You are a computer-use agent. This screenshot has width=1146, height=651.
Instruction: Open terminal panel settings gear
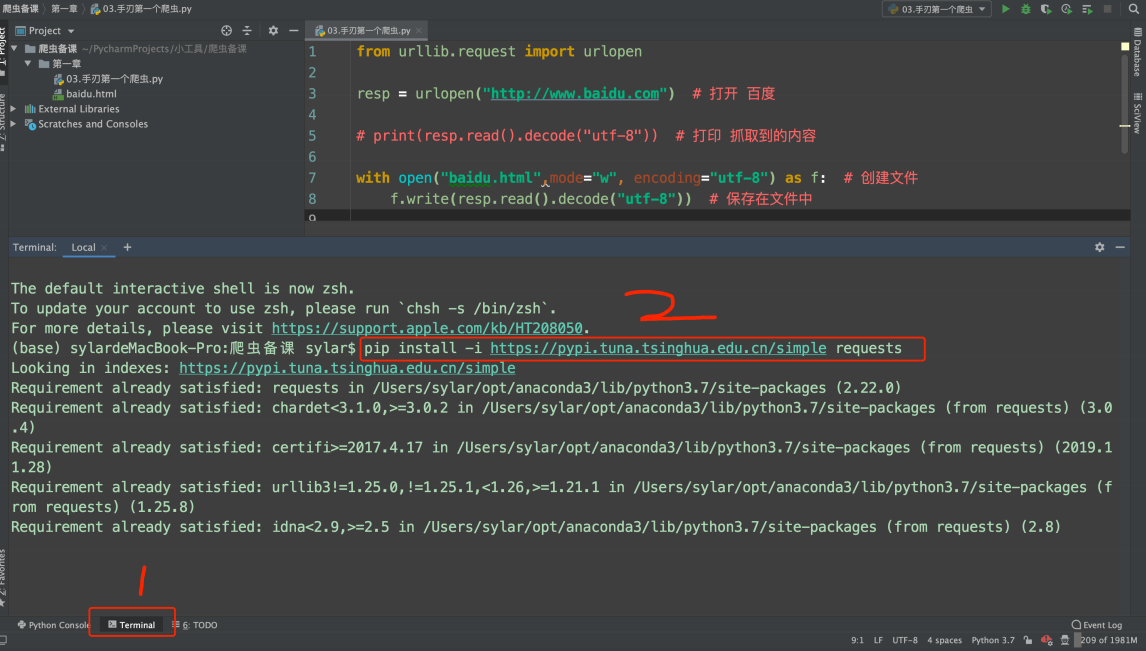tap(1099, 248)
